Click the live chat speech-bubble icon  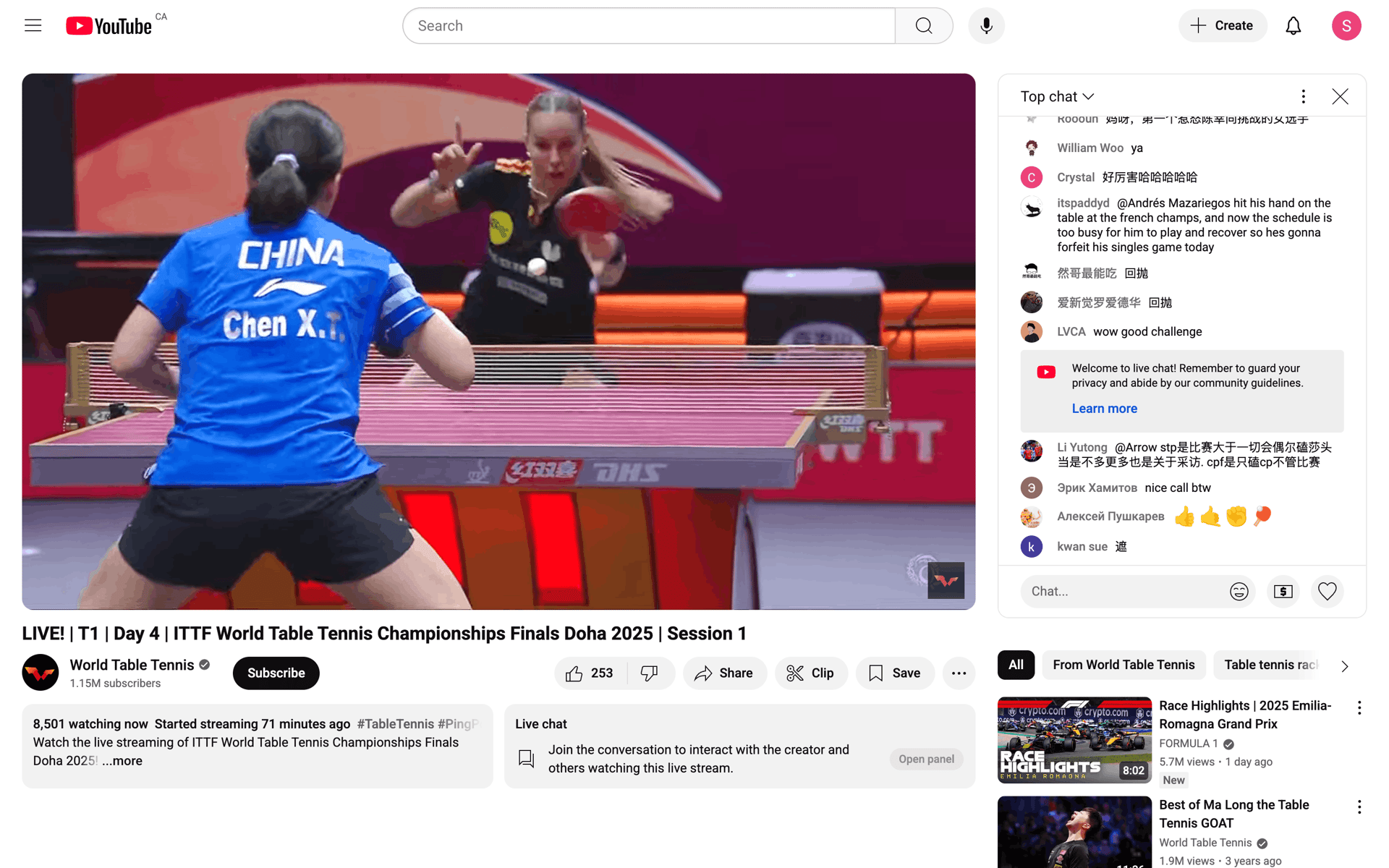[527, 759]
